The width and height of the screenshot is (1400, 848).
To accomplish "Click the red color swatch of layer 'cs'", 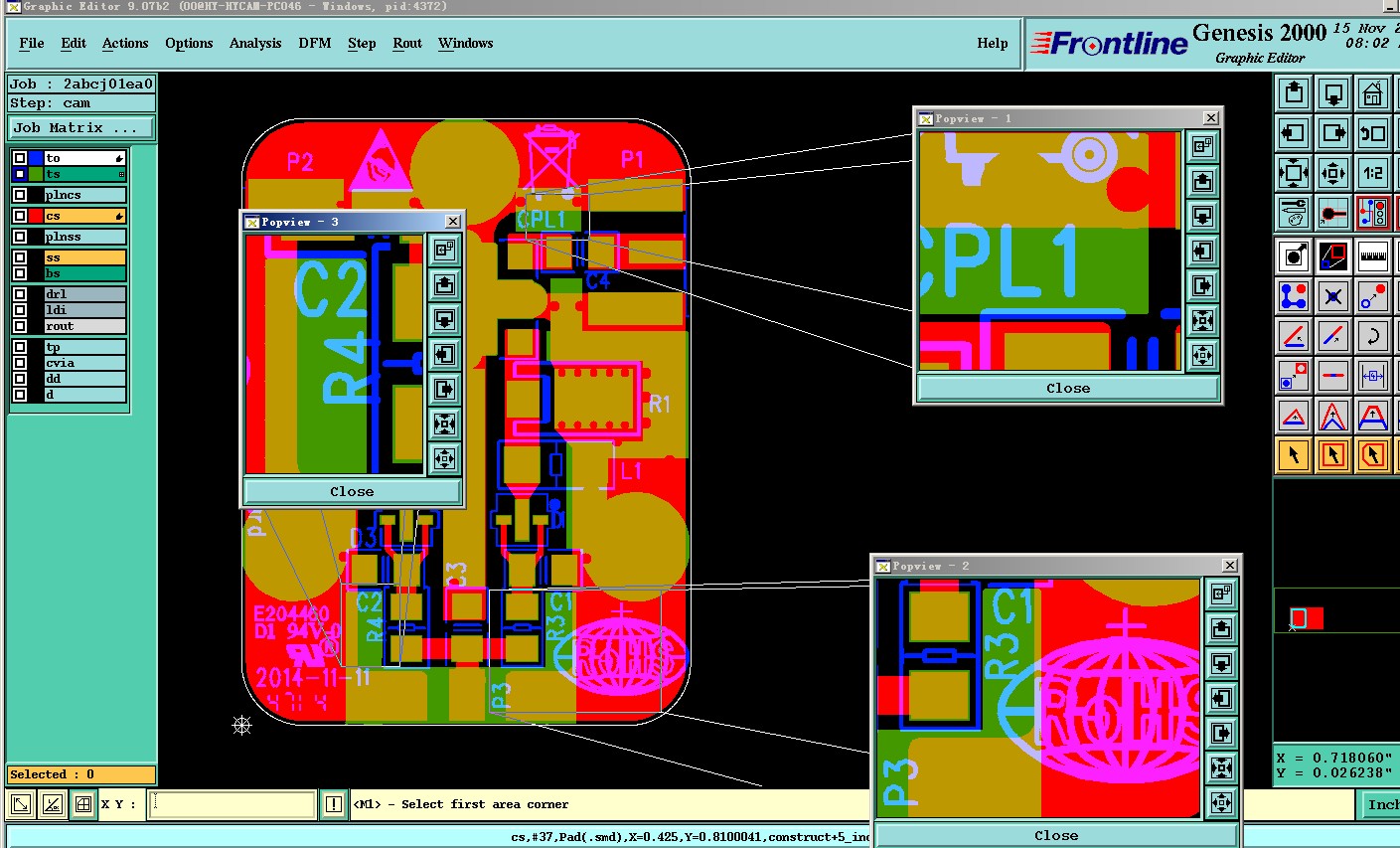I will pyautogui.click(x=36, y=216).
